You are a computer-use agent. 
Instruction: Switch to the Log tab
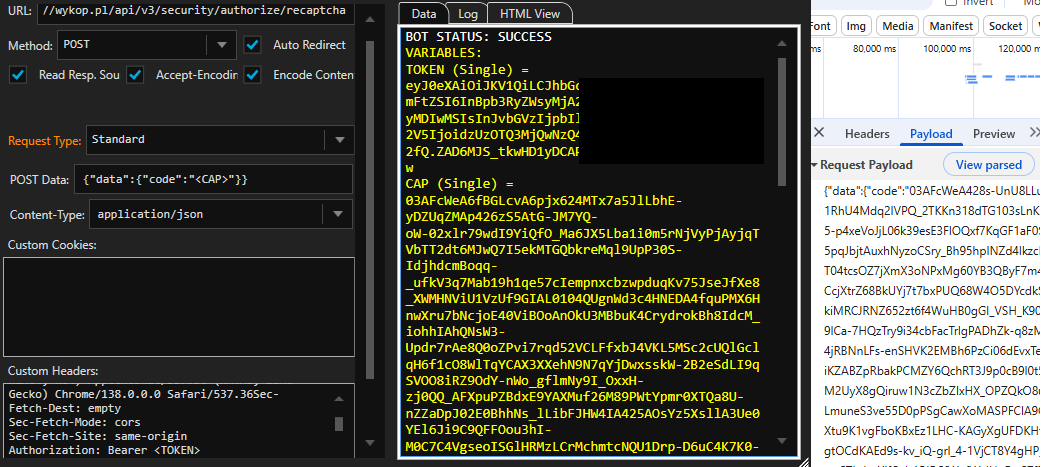click(x=468, y=14)
